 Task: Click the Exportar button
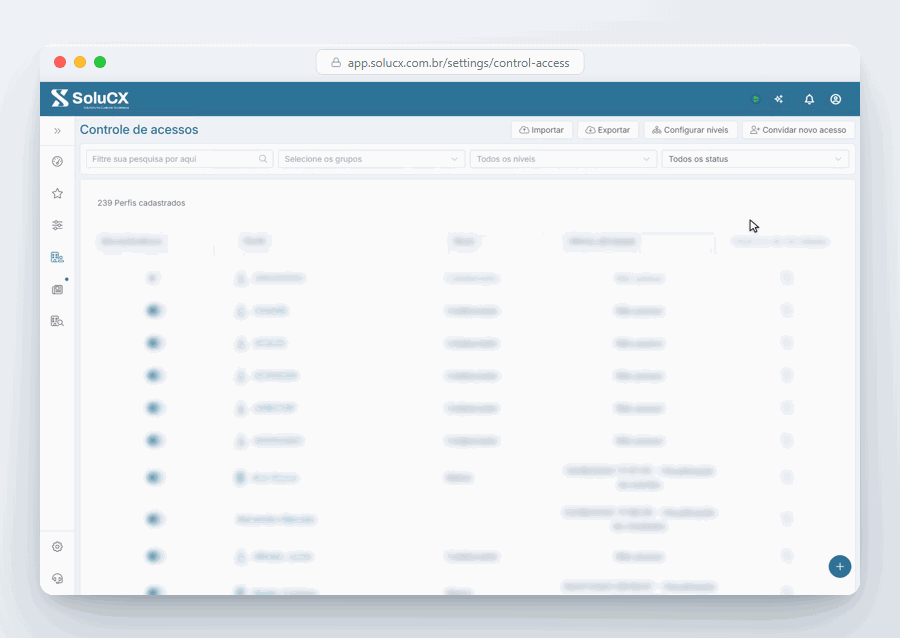[608, 130]
